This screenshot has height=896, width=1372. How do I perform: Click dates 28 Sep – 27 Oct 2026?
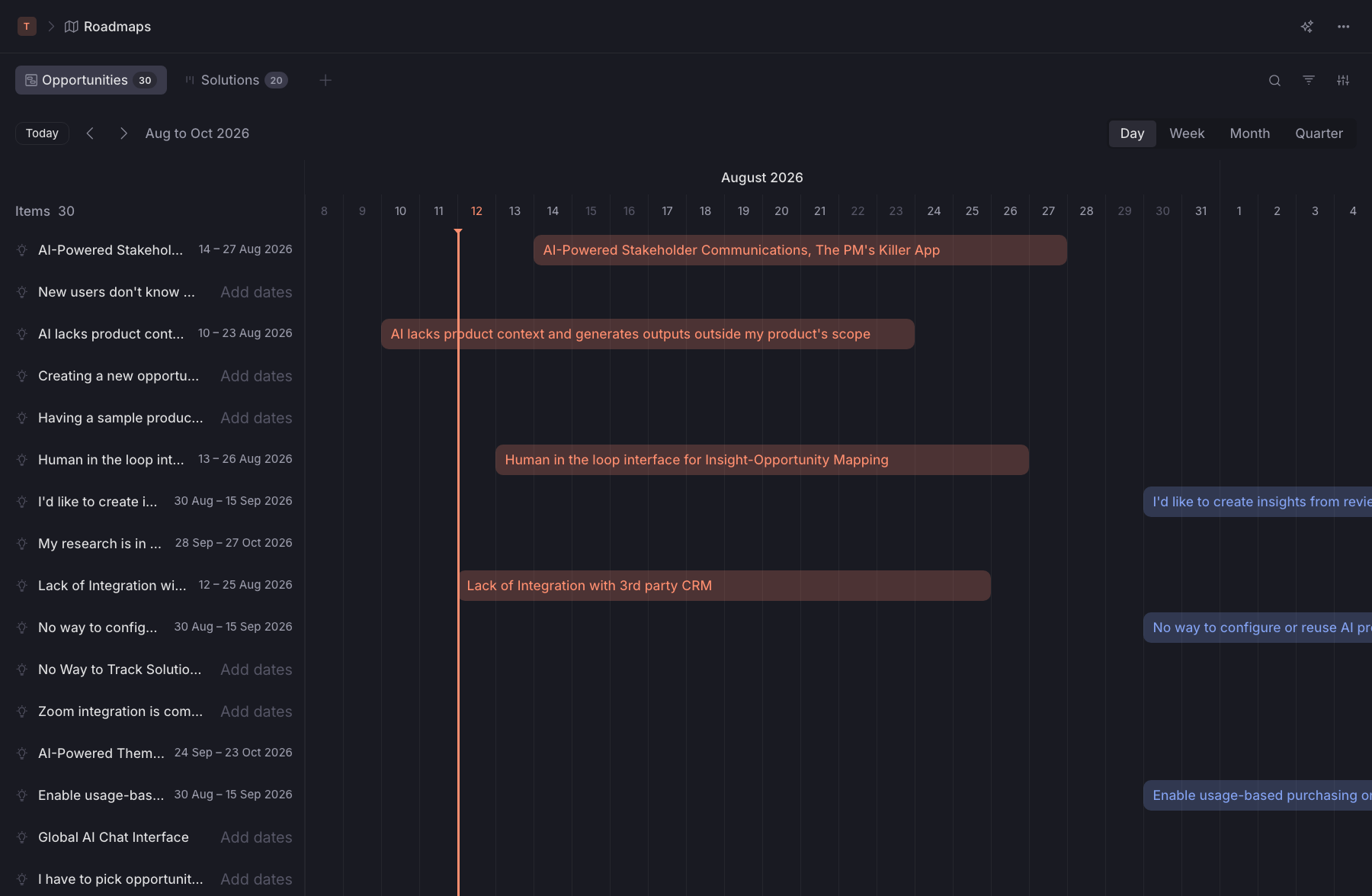coord(233,543)
